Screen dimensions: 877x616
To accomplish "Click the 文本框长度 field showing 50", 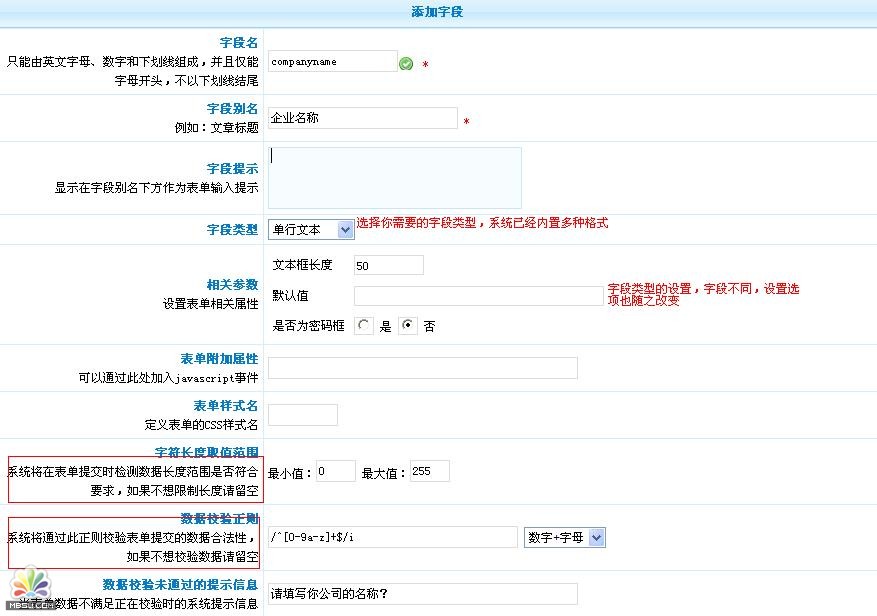I will (x=389, y=266).
